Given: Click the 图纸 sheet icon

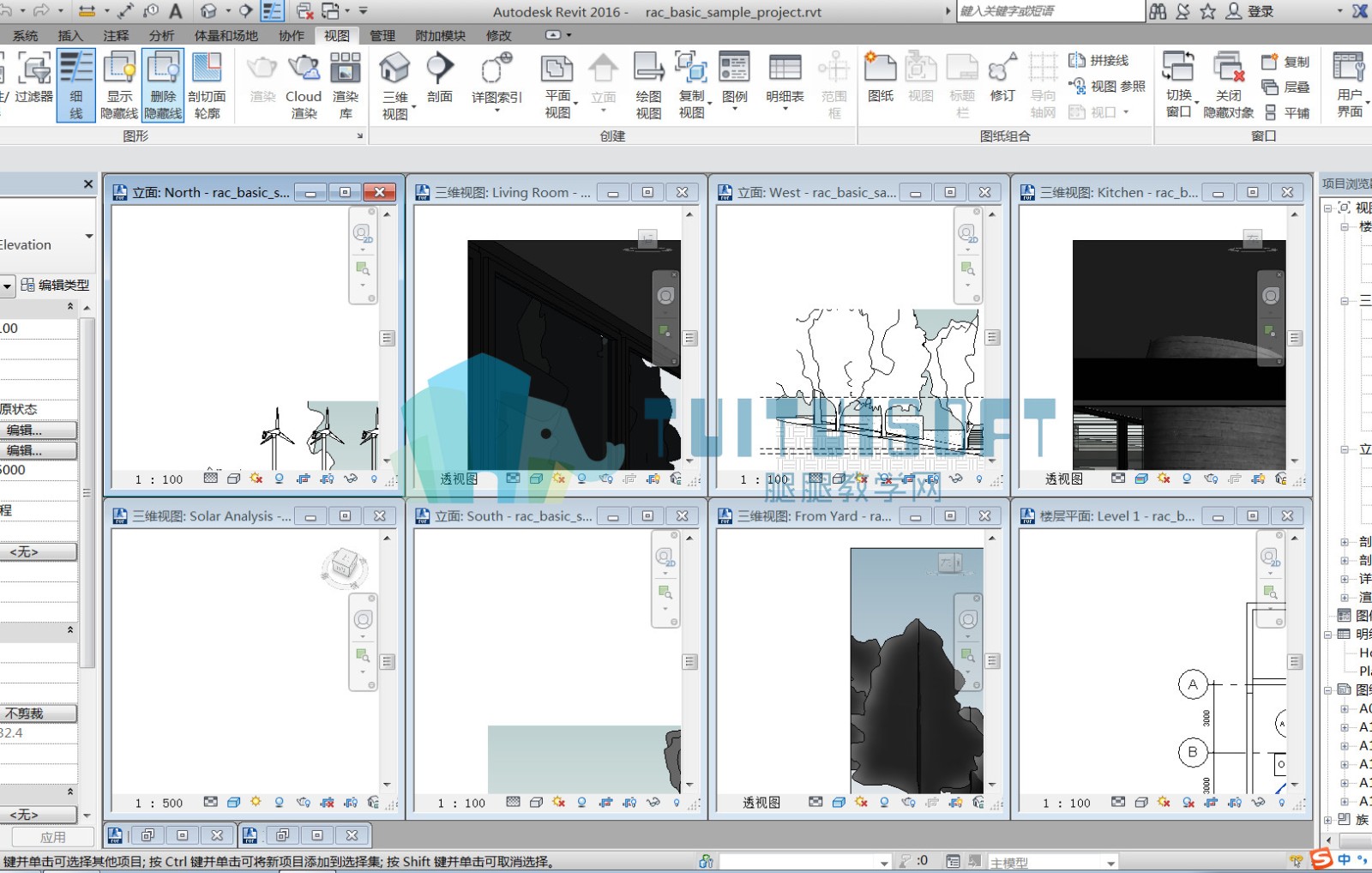Looking at the screenshot, I should tap(881, 79).
